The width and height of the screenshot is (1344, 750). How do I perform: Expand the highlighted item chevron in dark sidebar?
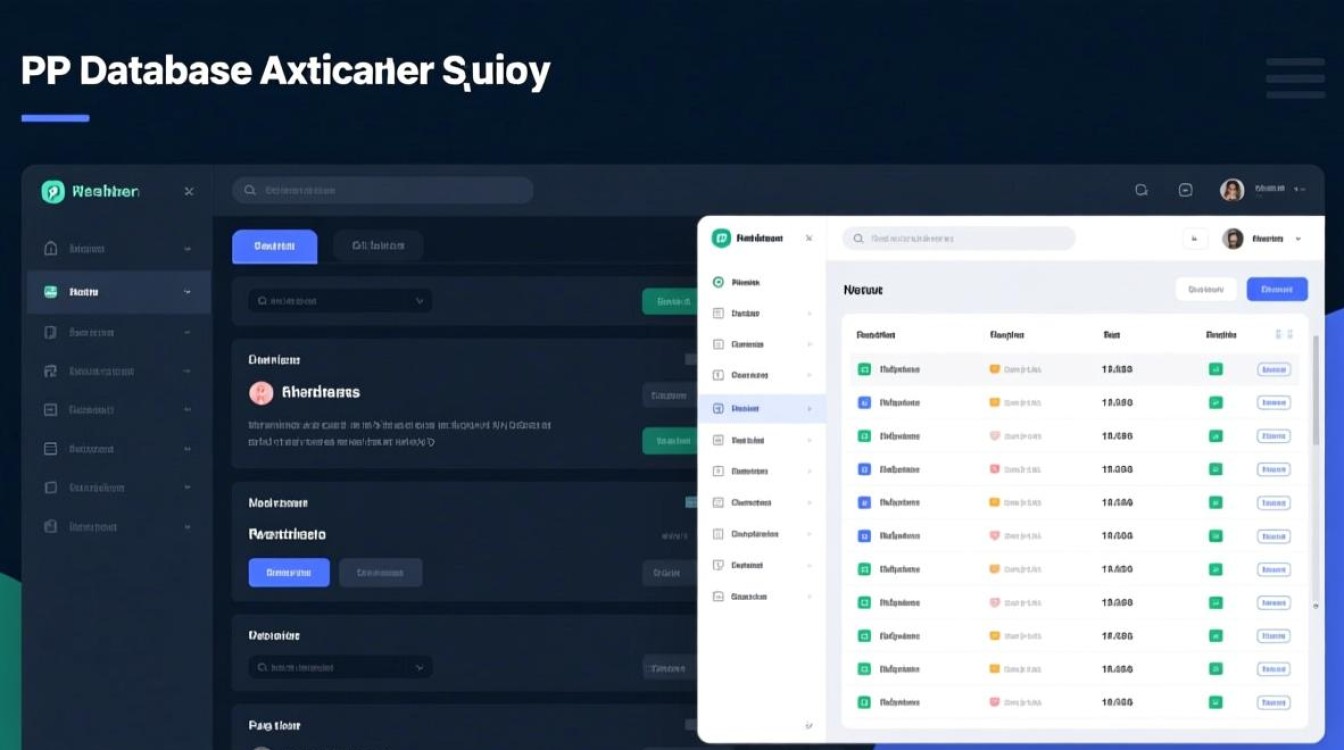tap(187, 292)
